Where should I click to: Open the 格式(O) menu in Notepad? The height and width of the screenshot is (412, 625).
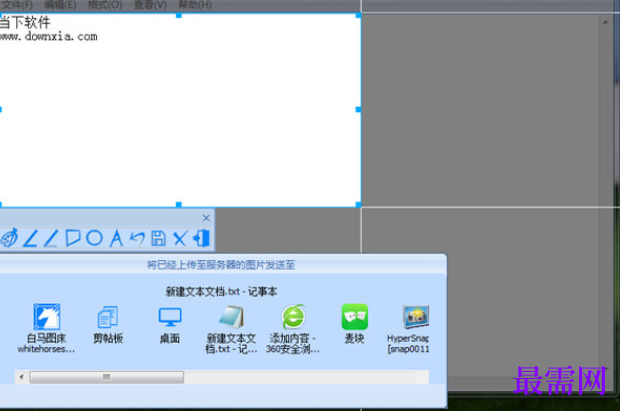(105, 5)
